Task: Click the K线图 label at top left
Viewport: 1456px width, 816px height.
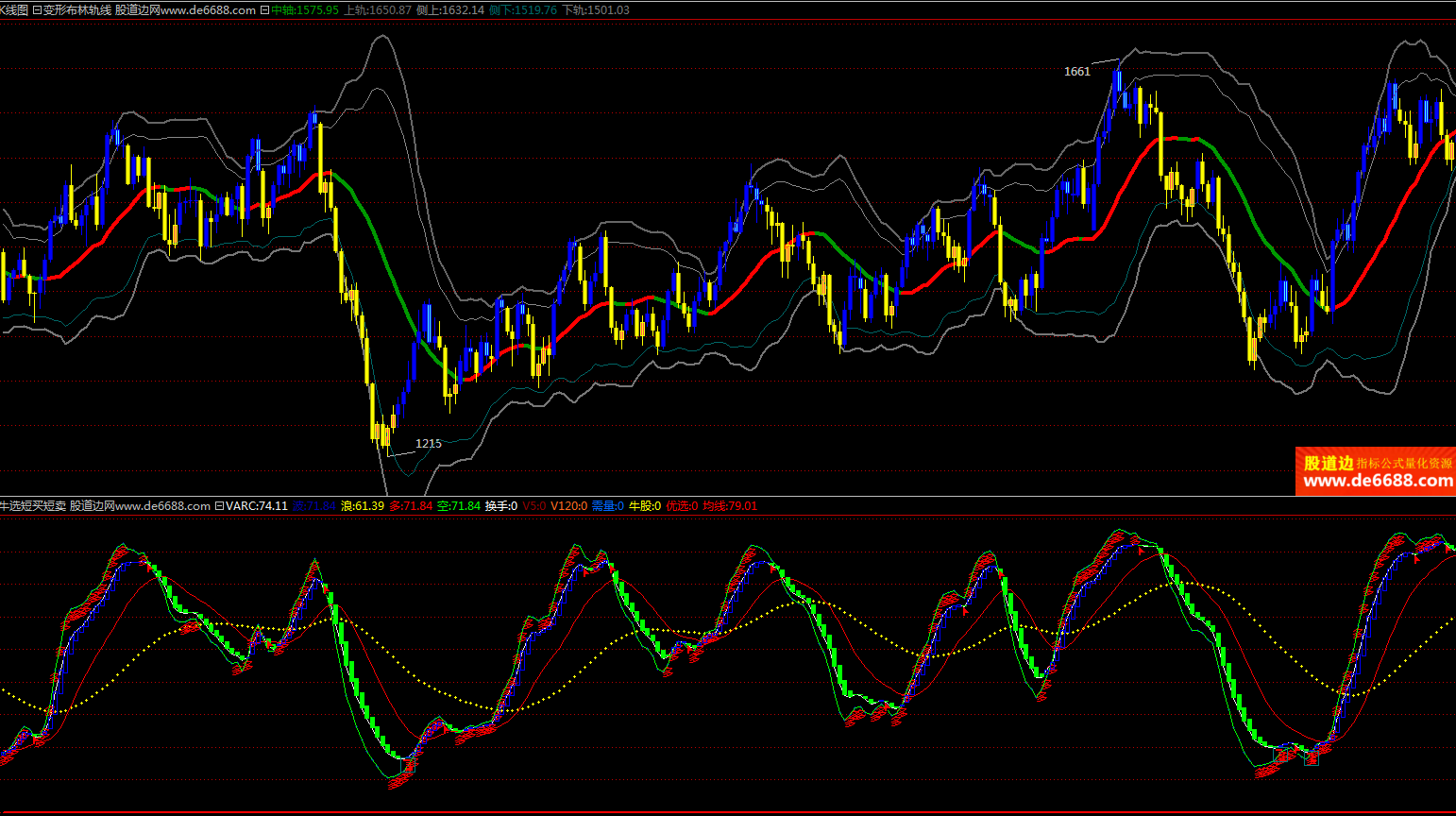Action: pyautogui.click(x=13, y=10)
